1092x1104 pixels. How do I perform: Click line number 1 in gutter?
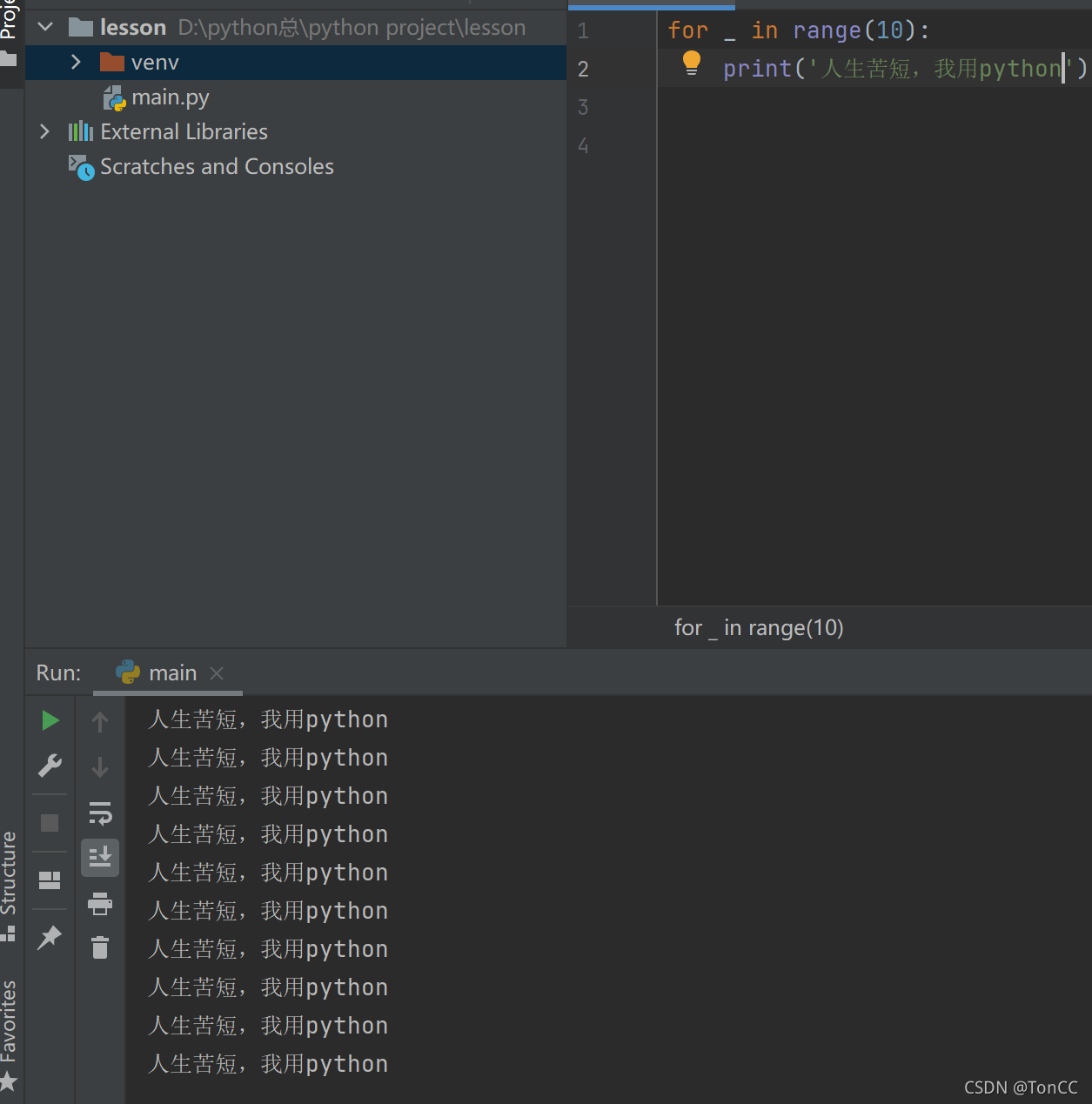point(583,31)
